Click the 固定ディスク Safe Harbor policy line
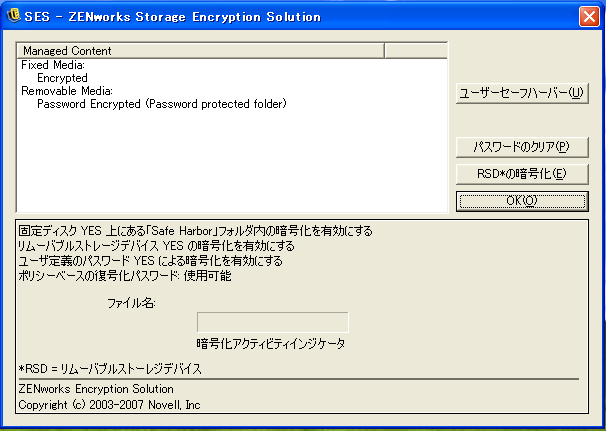 [196, 231]
